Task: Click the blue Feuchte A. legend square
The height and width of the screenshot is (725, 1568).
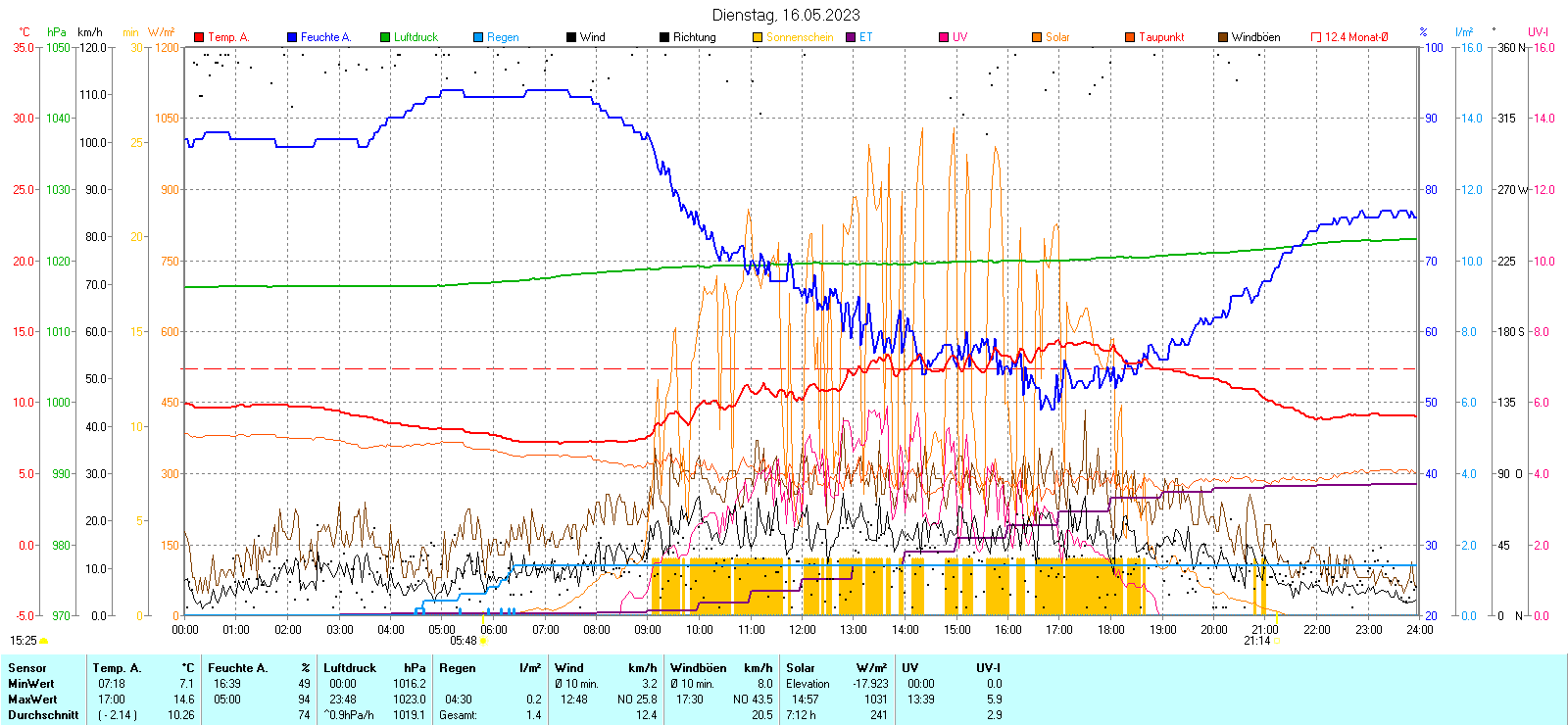Action: pyautogui.click(x=292, y=37)
